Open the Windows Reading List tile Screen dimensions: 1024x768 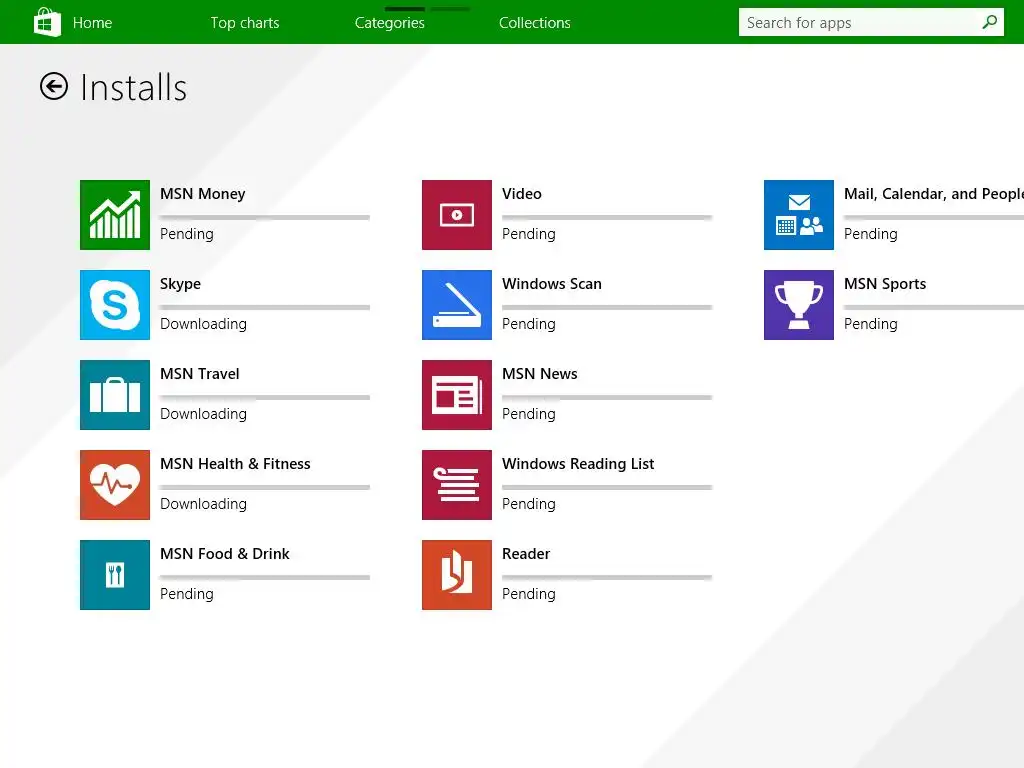[456, 485]
